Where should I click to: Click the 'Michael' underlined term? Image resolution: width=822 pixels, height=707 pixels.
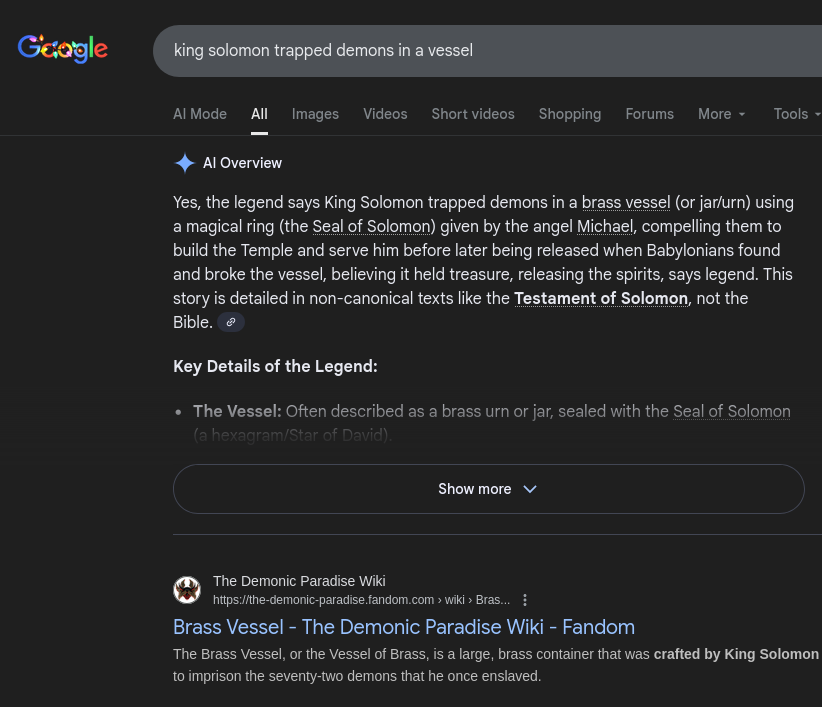coord(605,226)
